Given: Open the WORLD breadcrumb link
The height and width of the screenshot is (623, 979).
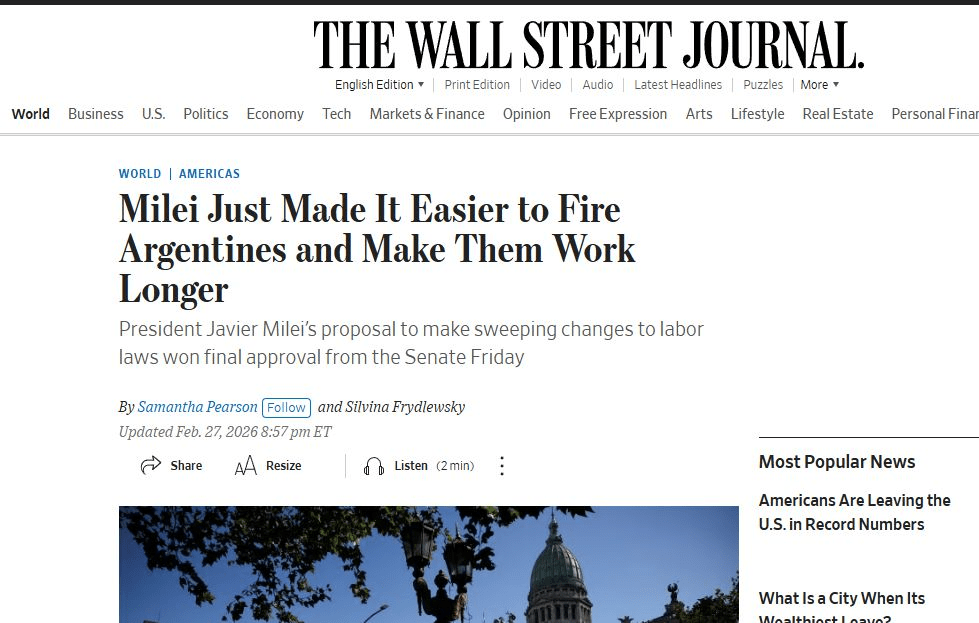Looking at the screenshot, I should [x=140, y=174].
